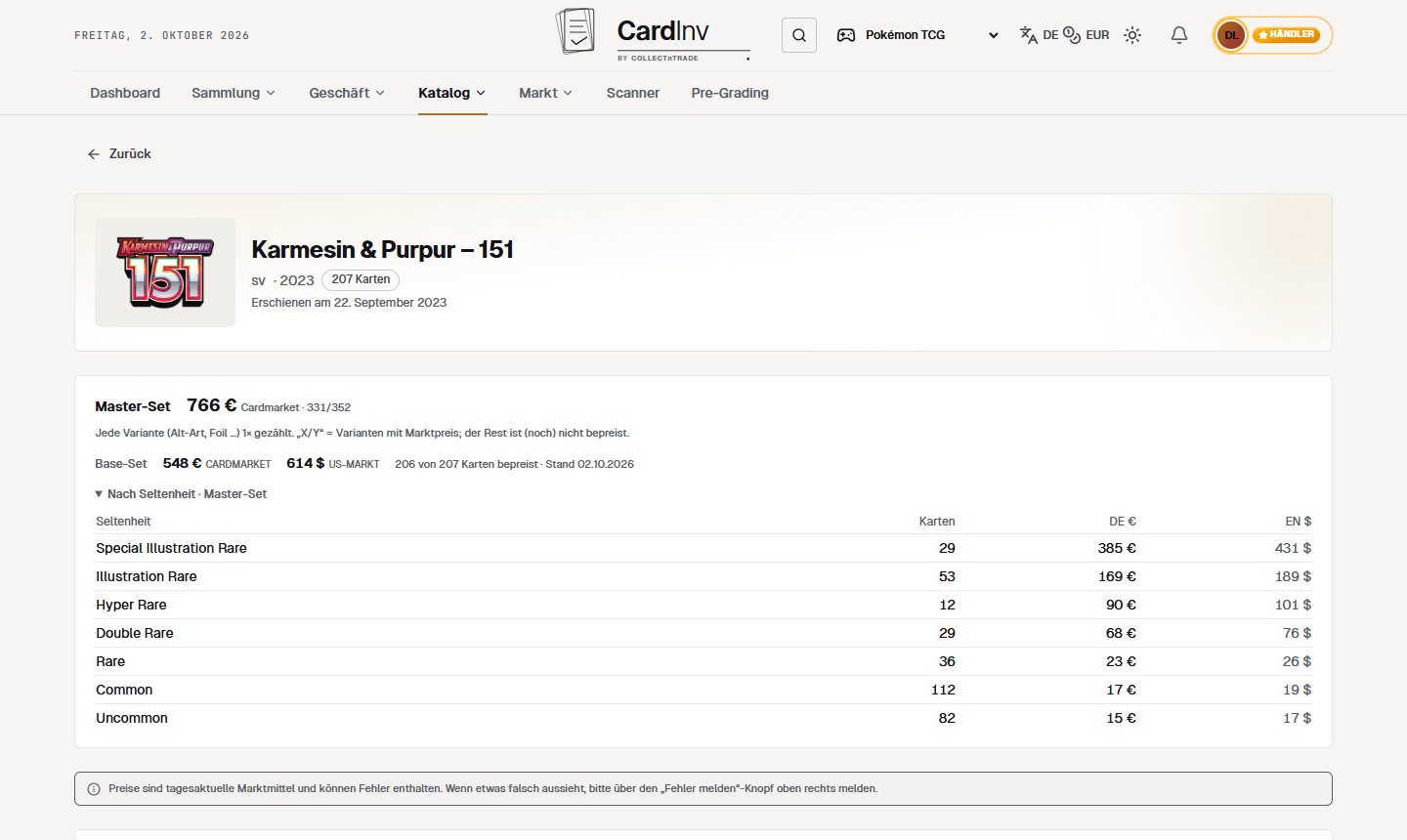The width and height of the screenshot is (1407, 840).
Task: Click the CardInv logo icon
Action: [576, 31]
